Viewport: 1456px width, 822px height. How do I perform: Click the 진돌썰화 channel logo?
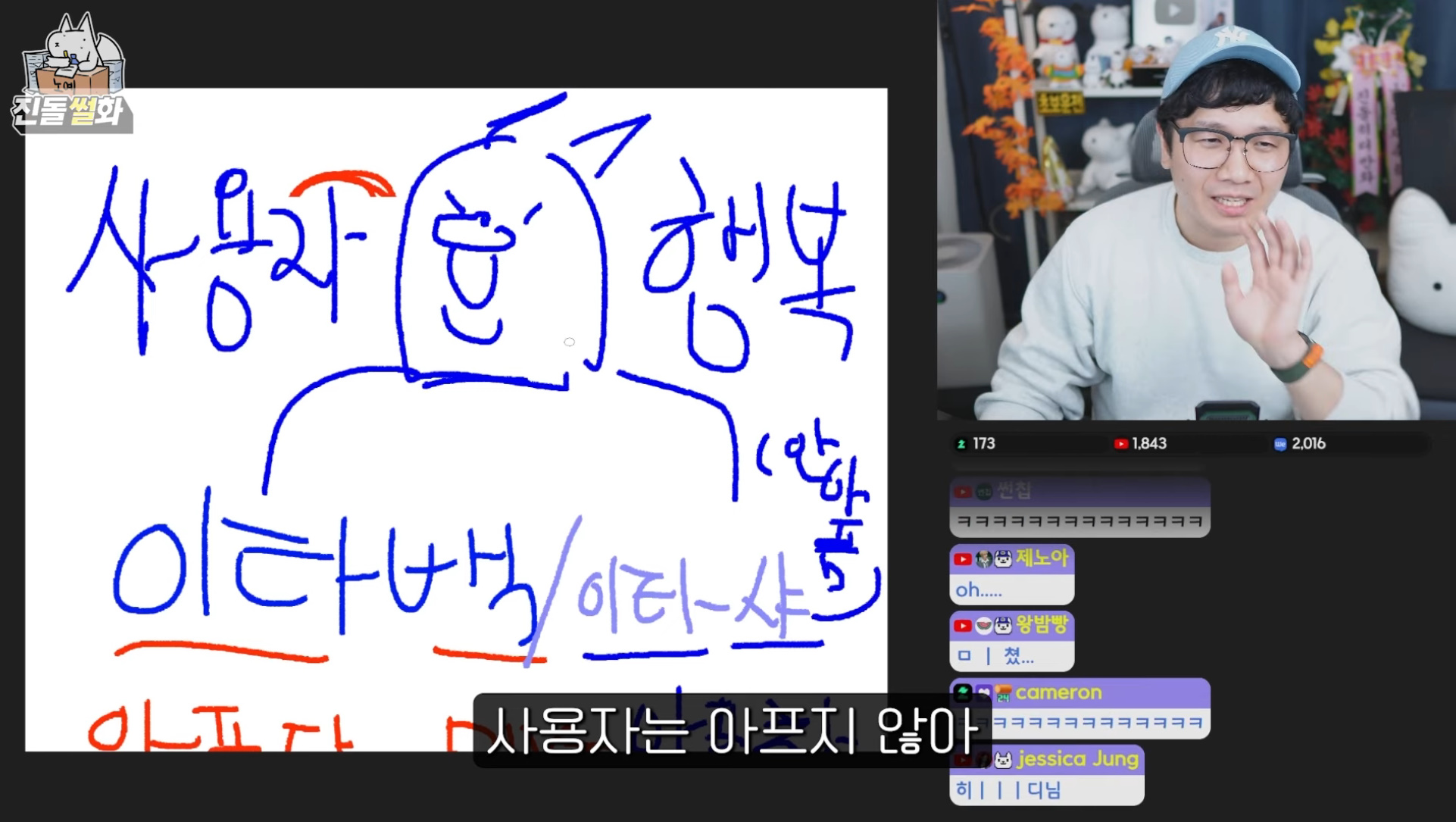coord(72,76)
